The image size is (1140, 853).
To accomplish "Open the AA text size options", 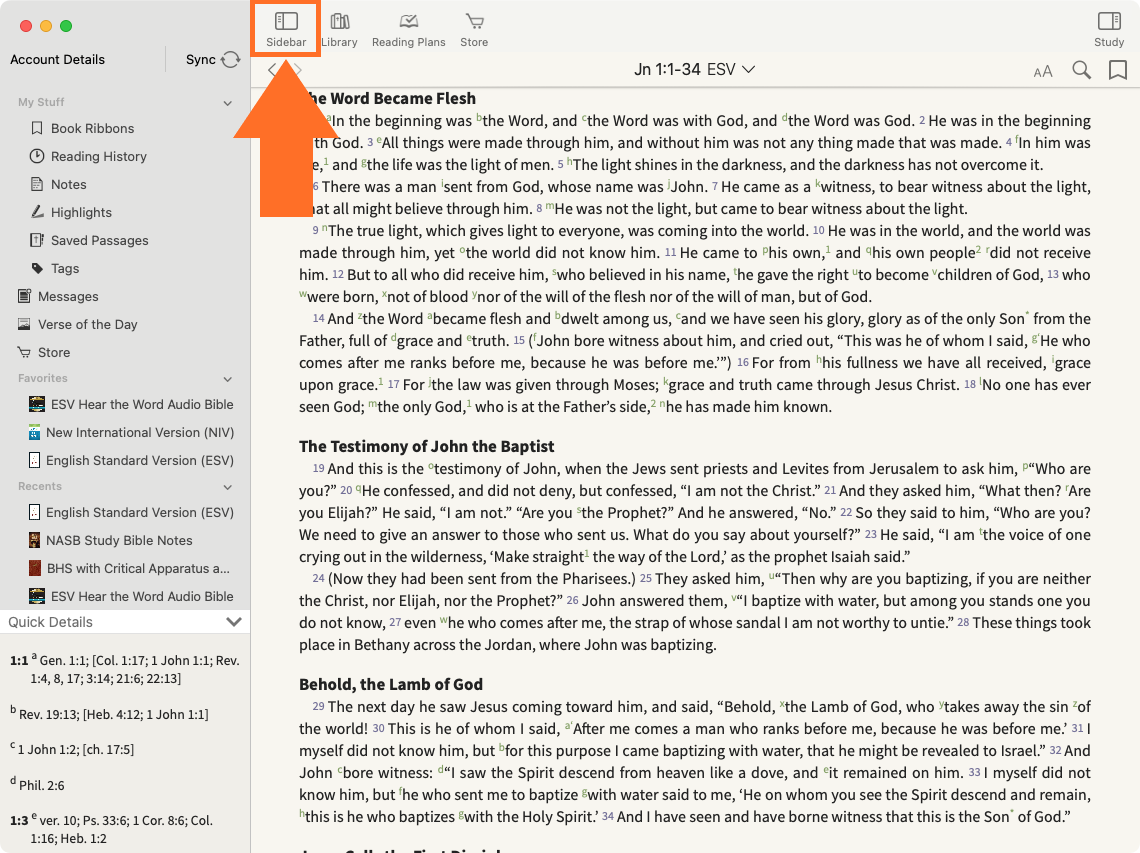I will click(1043, 71).
